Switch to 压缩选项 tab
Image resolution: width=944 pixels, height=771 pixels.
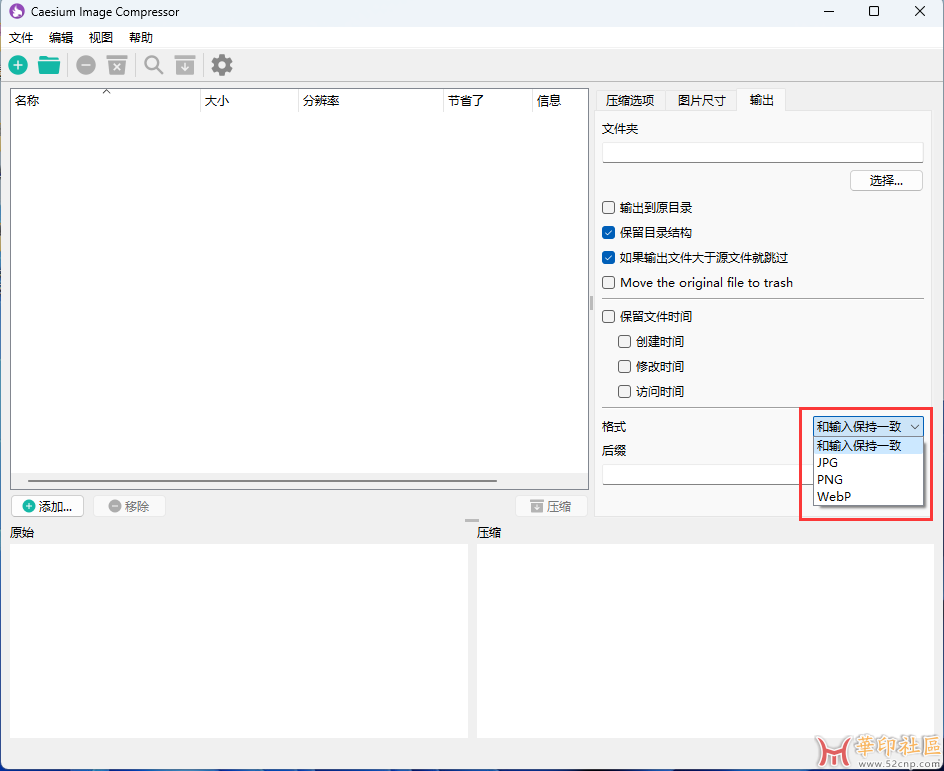(630, 101)
